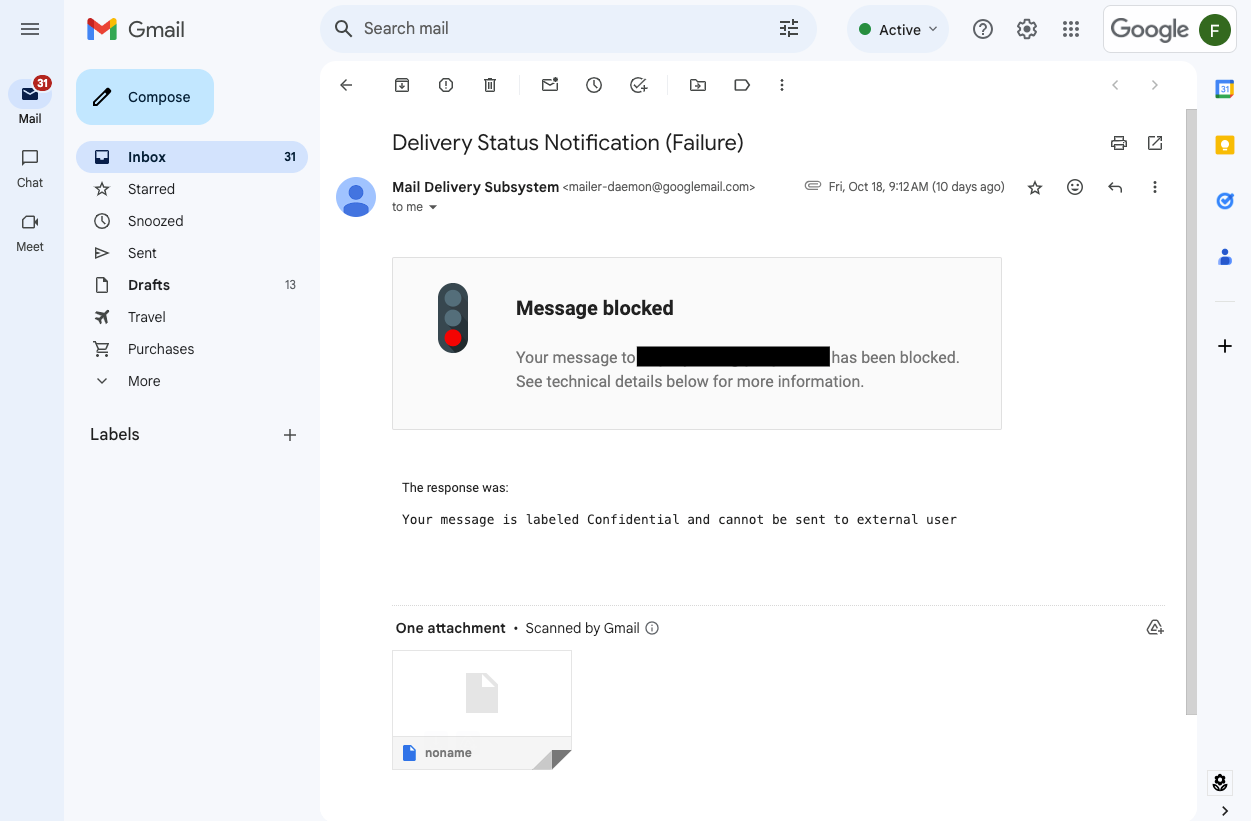Open the message More options menu
Image resolution: width=1251 pixels, height=821 pixels.
(1155, 187)
